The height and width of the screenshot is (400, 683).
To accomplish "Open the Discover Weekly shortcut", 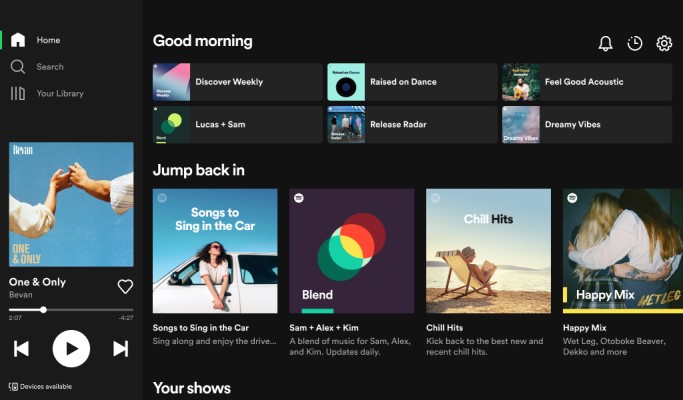I will pyautogui.click(x=237, y=82).
